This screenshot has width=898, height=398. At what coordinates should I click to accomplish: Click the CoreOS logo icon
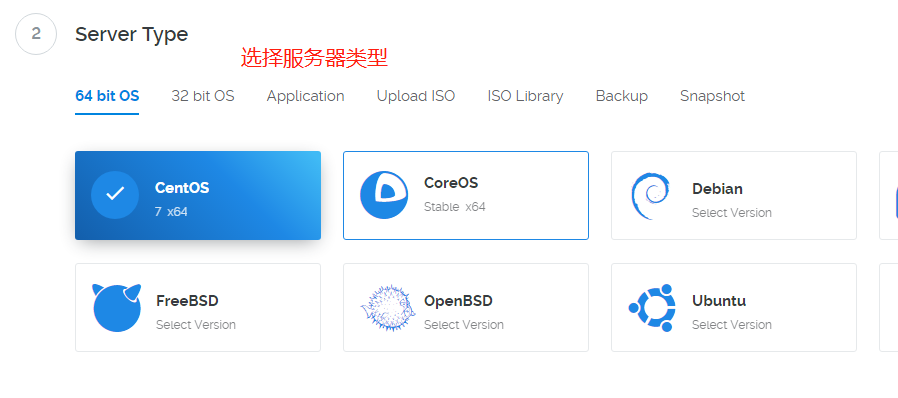click(384, 195)
